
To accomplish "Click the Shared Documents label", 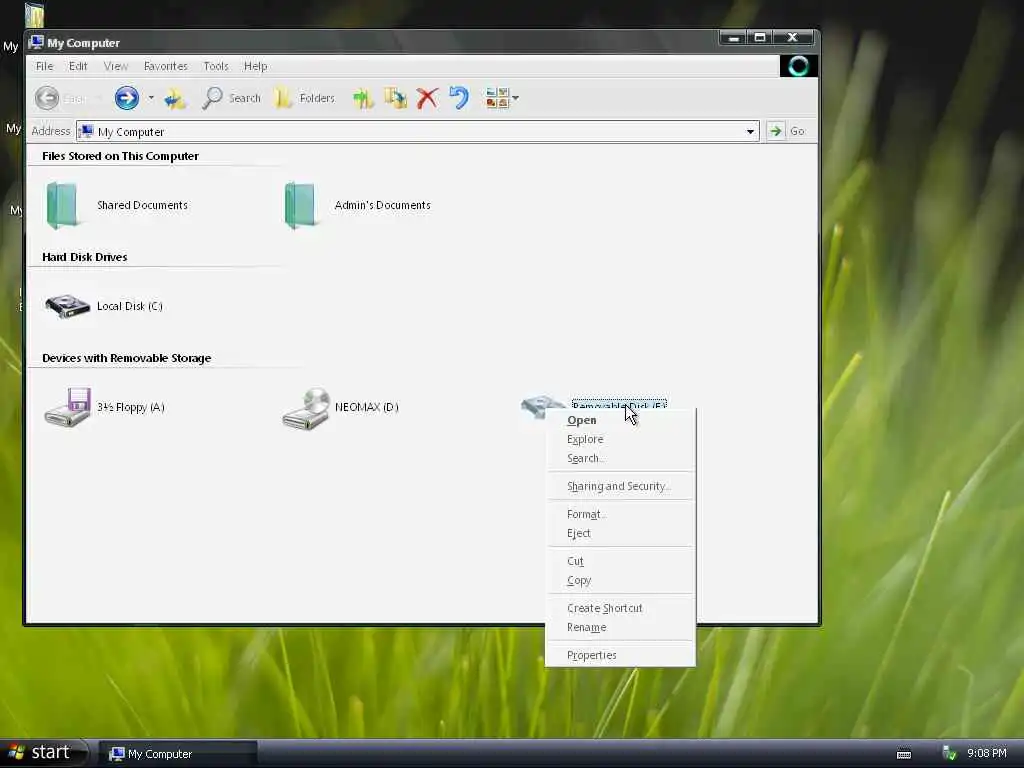I will [142, 205].
